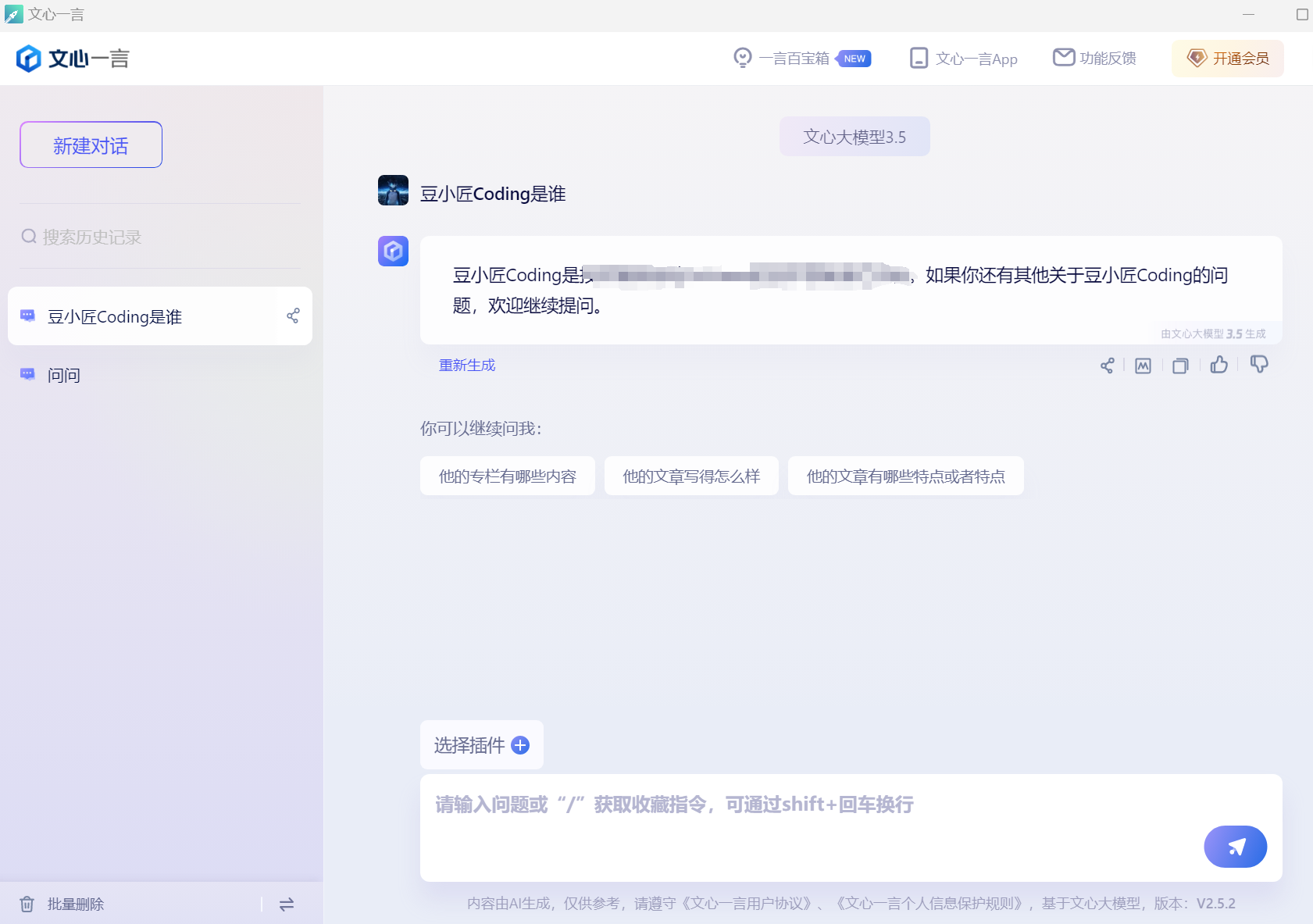Dislike the answer with thumbs down
The width and height of the screenshot is (1313, 924).
tap(1259, 365)
